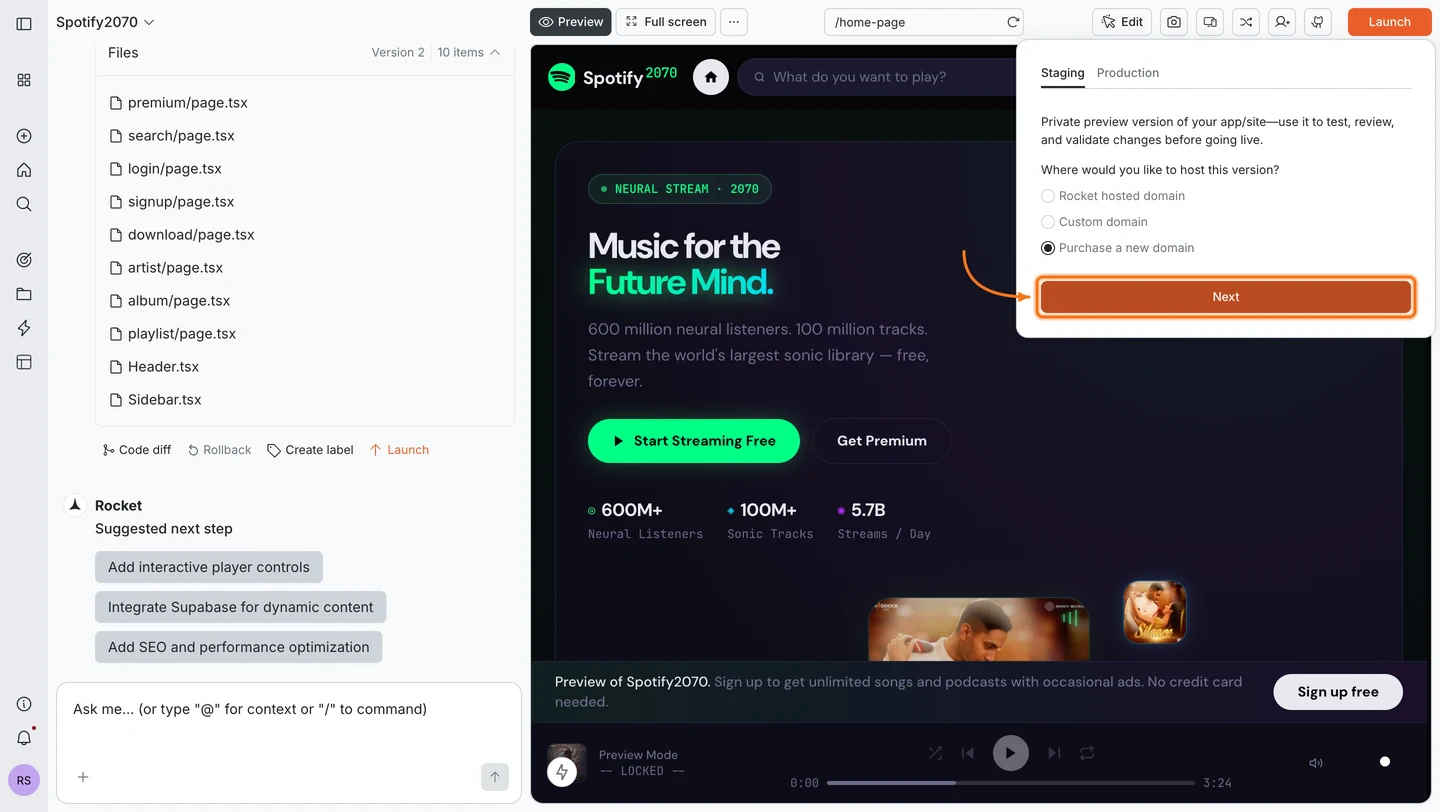
Task: Open the notifications bell
Action: pos(24,738)
